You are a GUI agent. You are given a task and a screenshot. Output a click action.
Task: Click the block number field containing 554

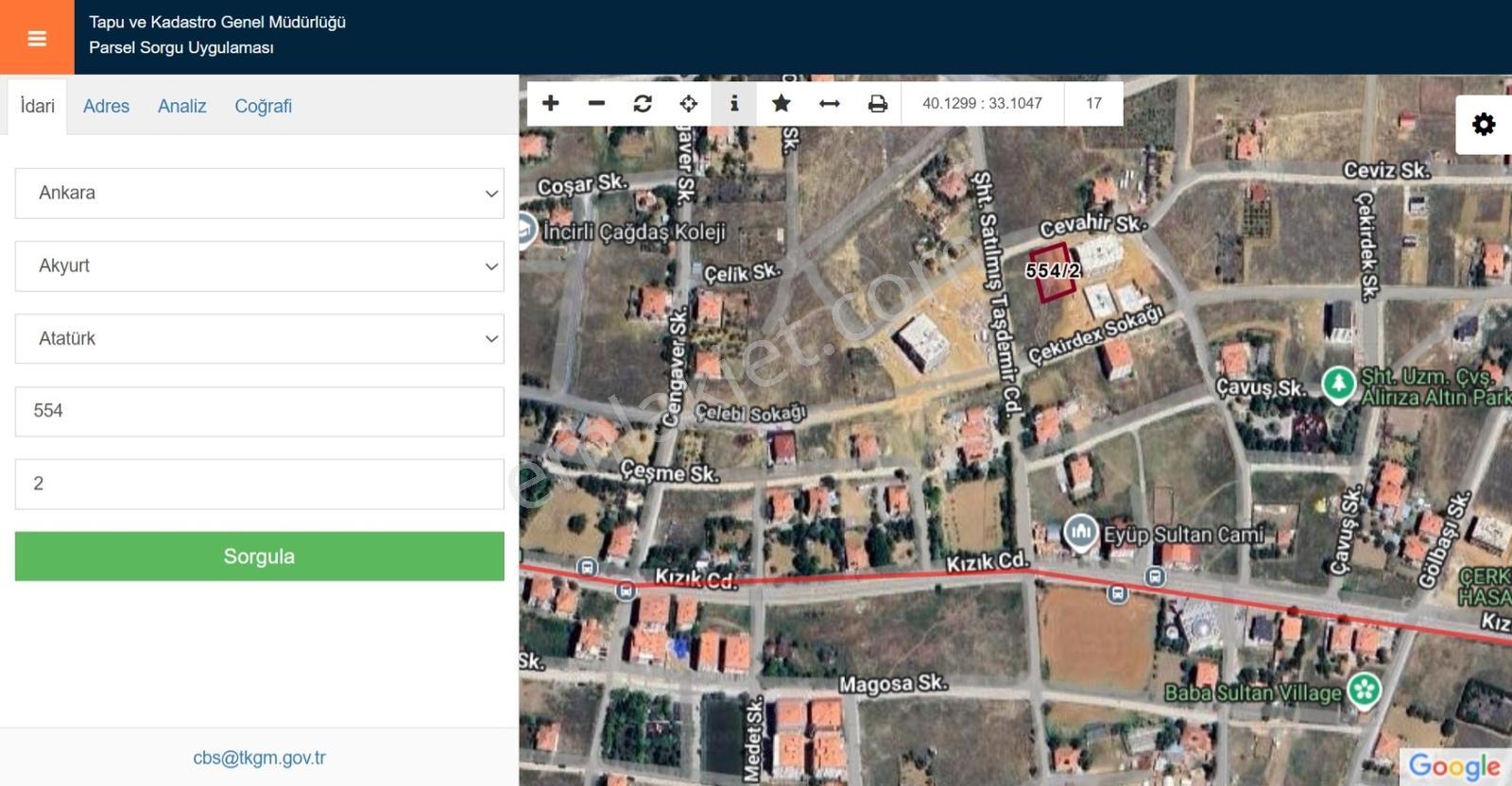(259, 411)
